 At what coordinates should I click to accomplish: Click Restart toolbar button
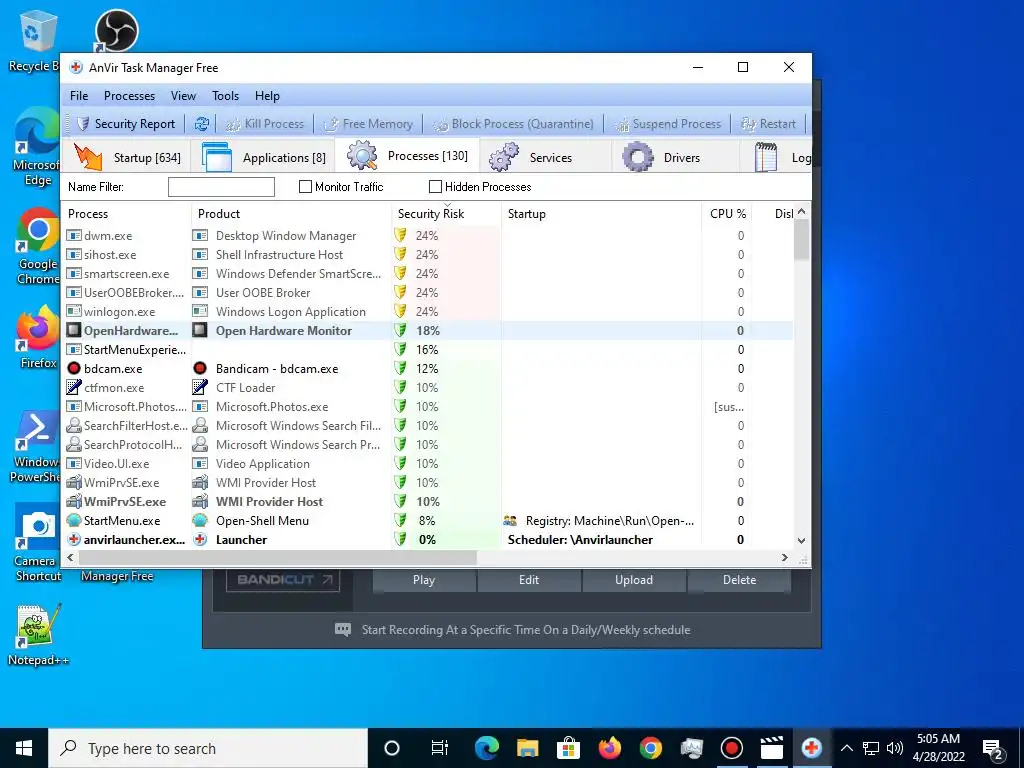[769, 123]
